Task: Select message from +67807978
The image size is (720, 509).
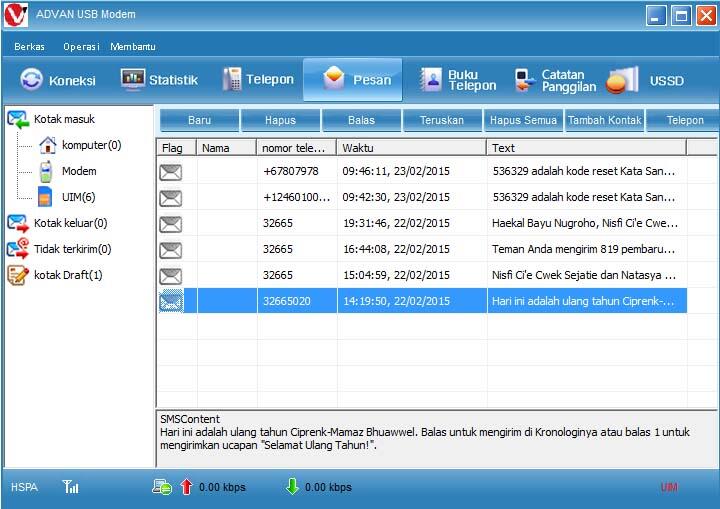Action: click(x=422, y=171)
